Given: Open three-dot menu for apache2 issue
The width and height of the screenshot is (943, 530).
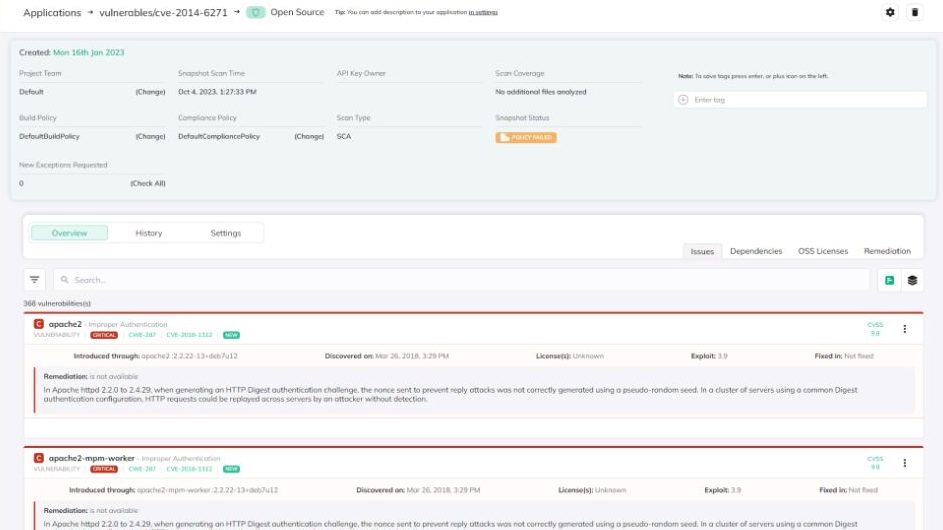Looking at the screenshot, I should click(x=905, y=329).
